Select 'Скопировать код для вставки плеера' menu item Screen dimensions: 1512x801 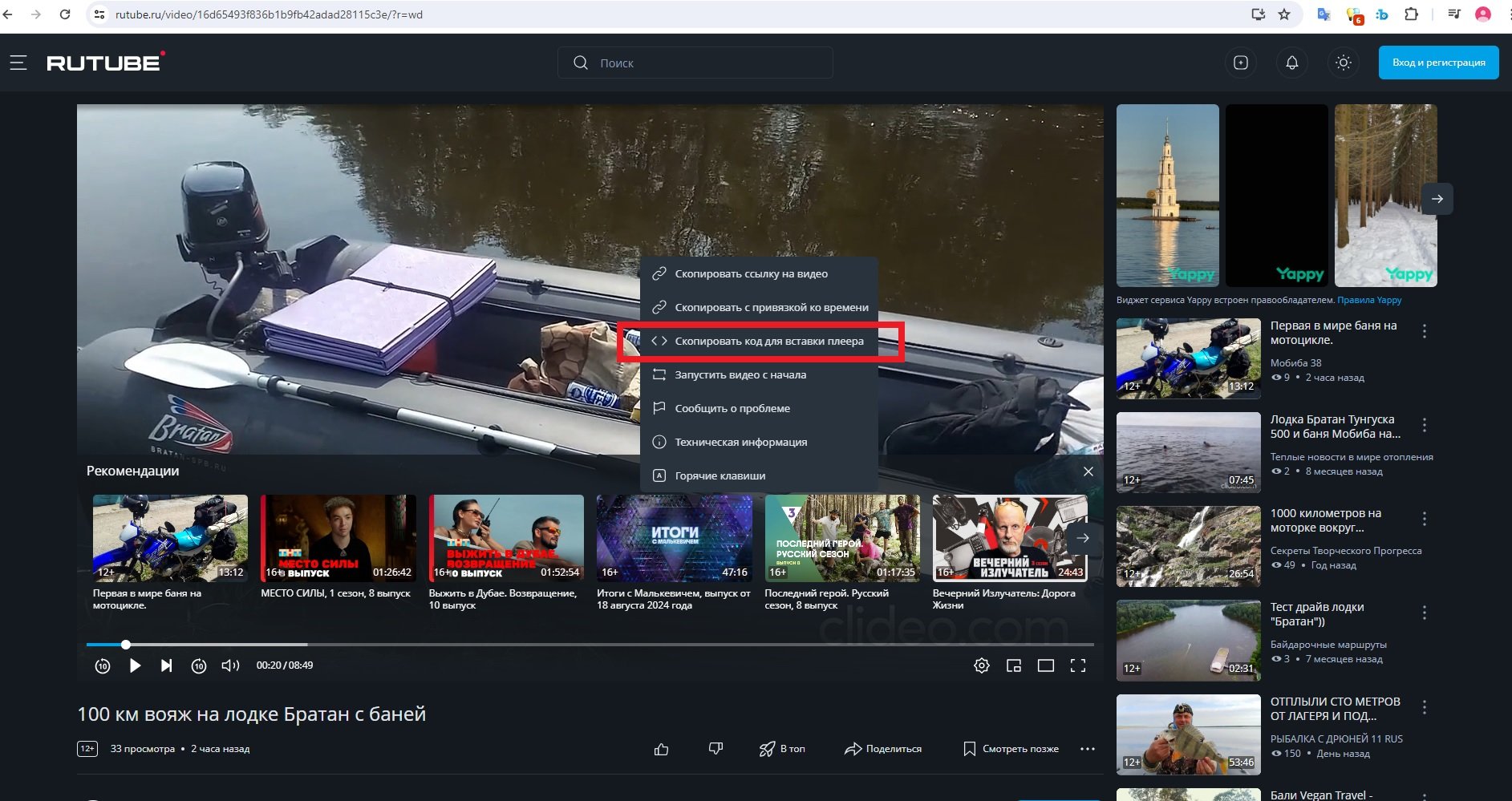(x=768, y=342)
